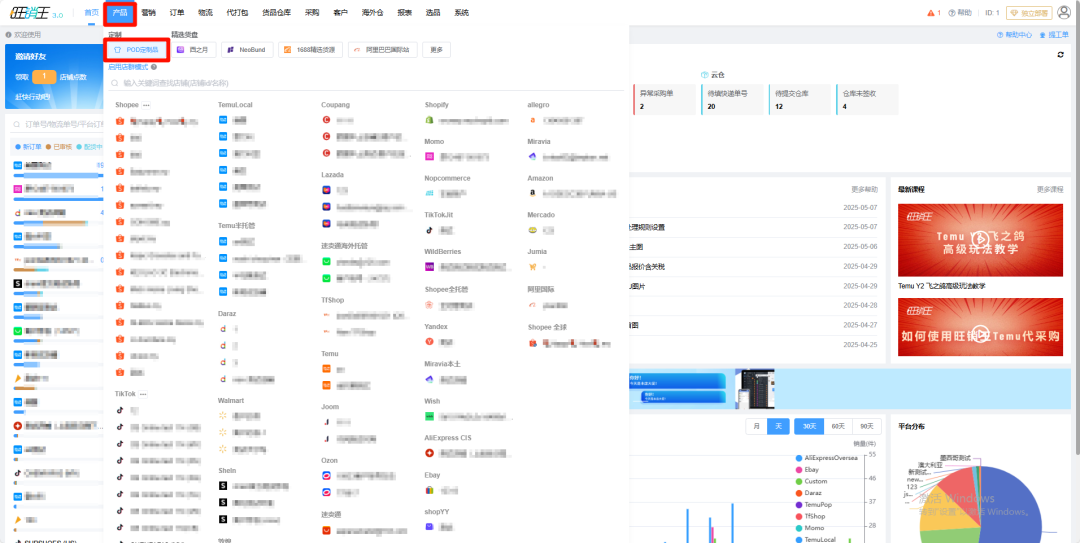Viewport: 1080px width, 543px height.
Task: Toggle the Ebay legend series
Action: pos(807,470)
